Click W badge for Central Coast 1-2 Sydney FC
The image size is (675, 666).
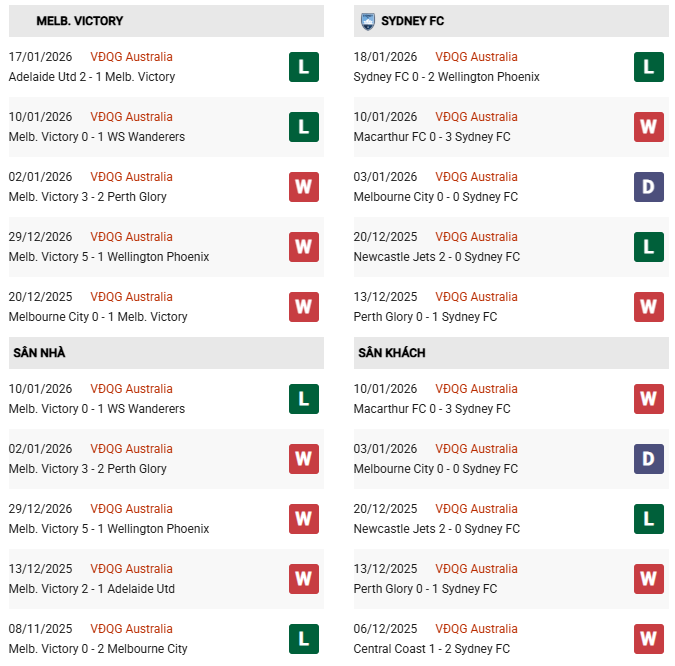[649, 639]
